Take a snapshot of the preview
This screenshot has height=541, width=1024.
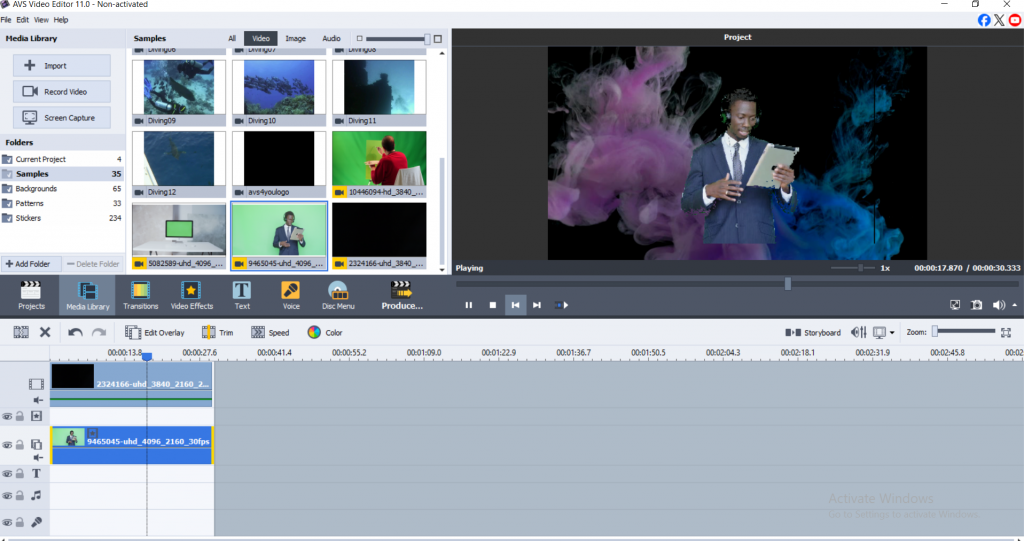(977, 305)
